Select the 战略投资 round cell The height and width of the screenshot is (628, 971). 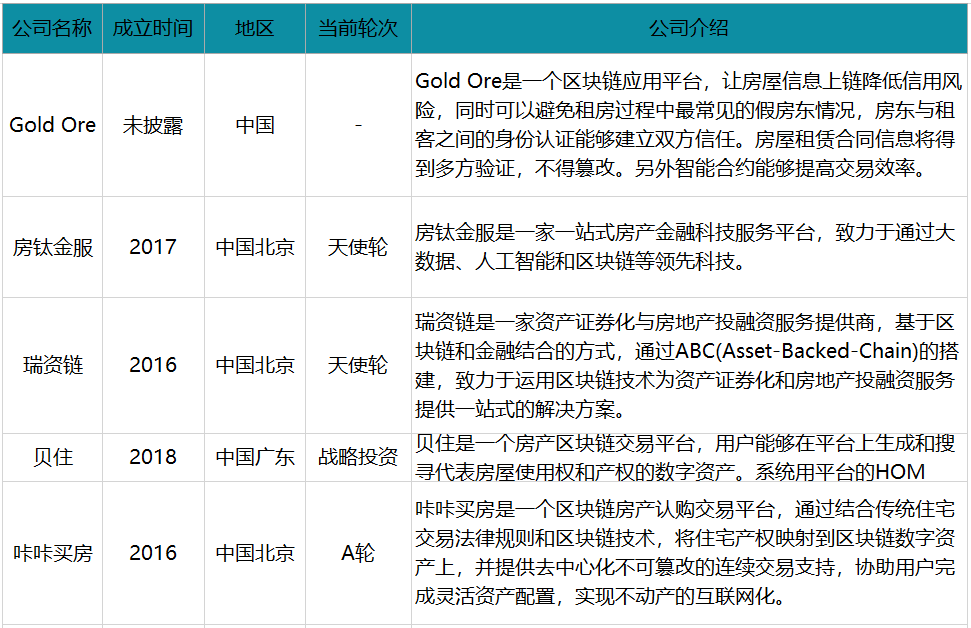(358, 457)
